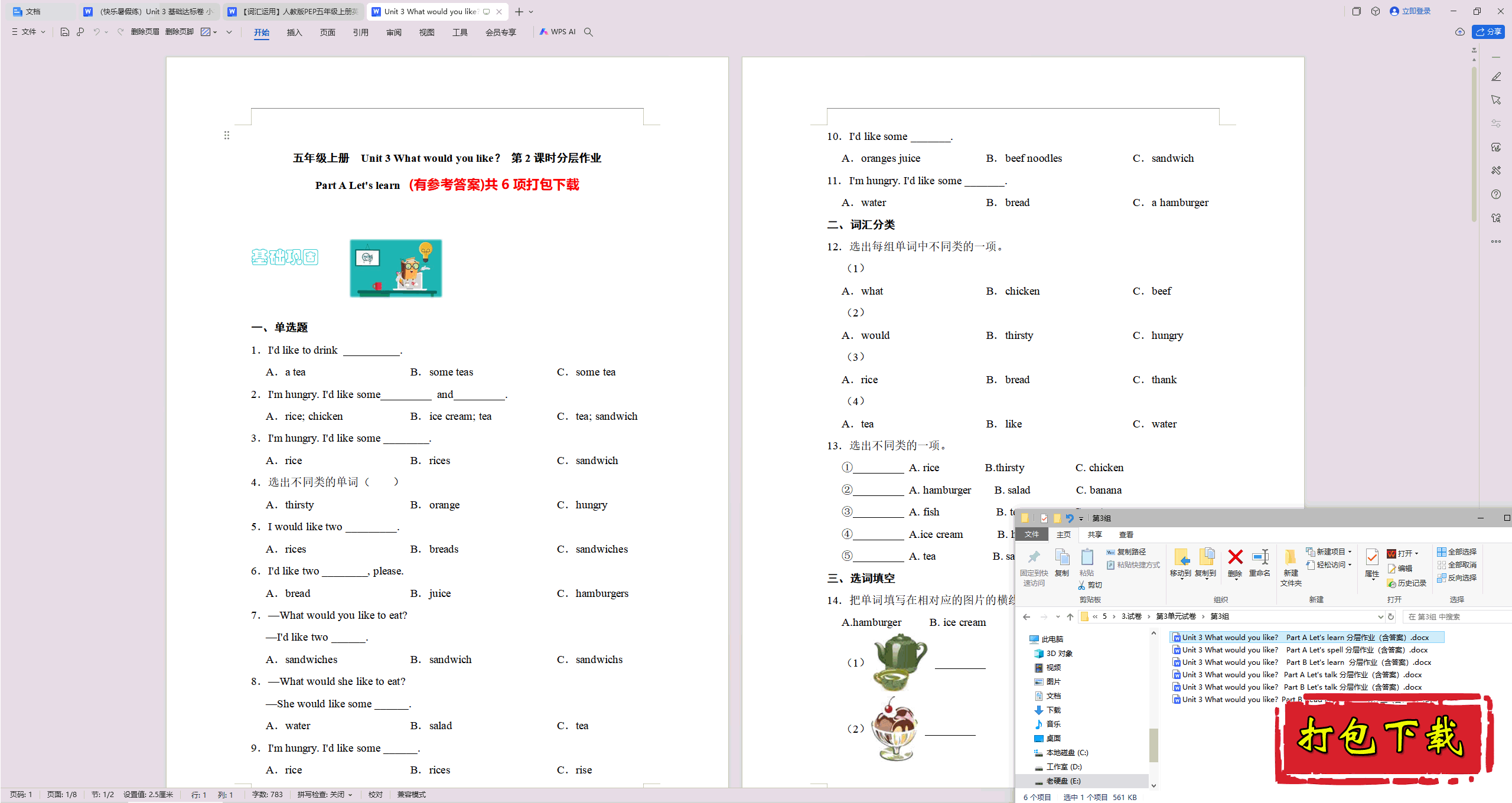Open the new tab dropdown arrow beside plus
The height and width of the screenshot is (803, 1512).
531,11
